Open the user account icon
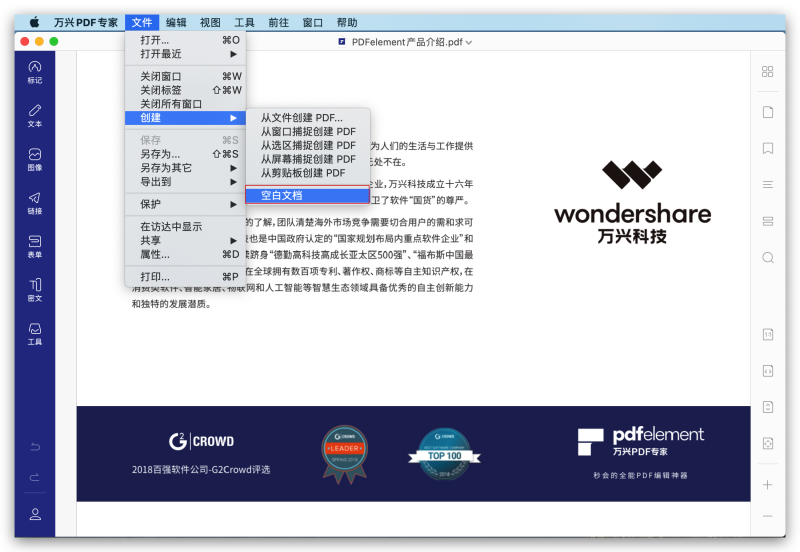800x552 pixels. [x=35, y=514]
